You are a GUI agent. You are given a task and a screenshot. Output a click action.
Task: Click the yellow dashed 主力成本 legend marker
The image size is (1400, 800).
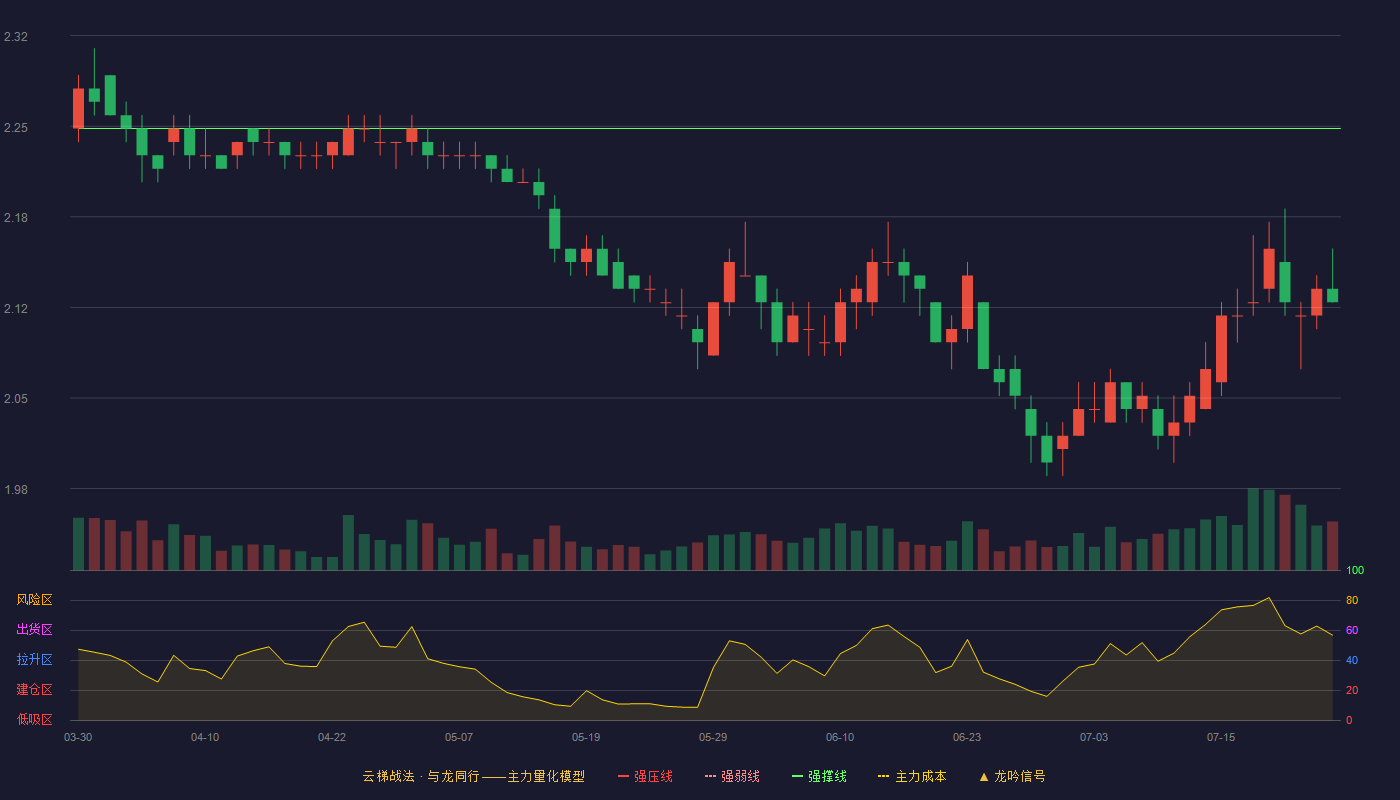pos(884,776)
